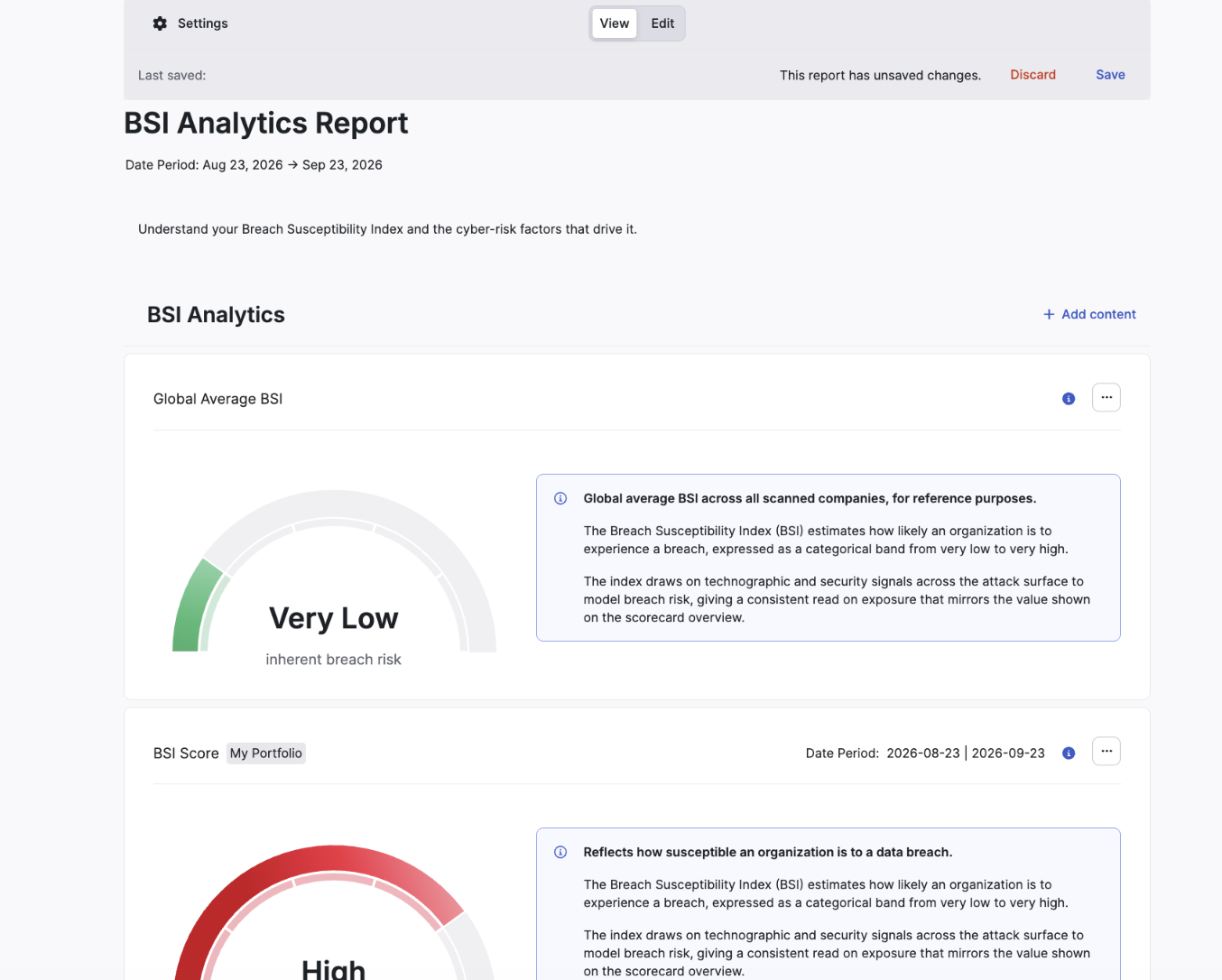
Task: Click the 'Last saved:' label
Action: [x=171, y=76]
